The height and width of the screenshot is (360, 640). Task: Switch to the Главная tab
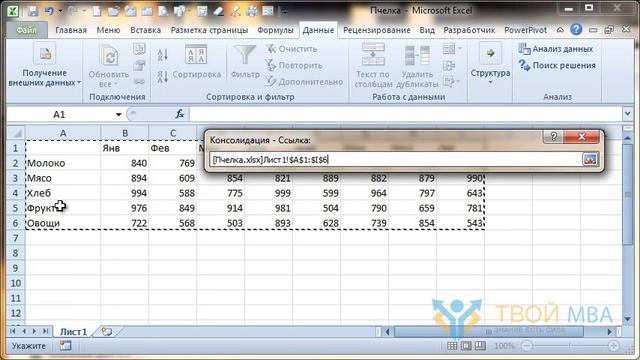click(x=71, y=30)
